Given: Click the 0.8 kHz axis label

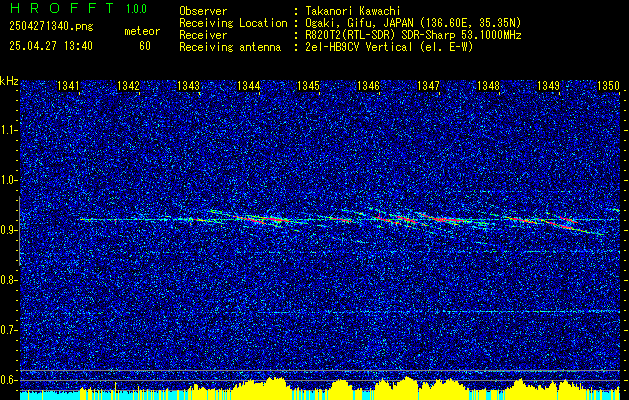Looking at the screenshot, I should coord(9,280).
